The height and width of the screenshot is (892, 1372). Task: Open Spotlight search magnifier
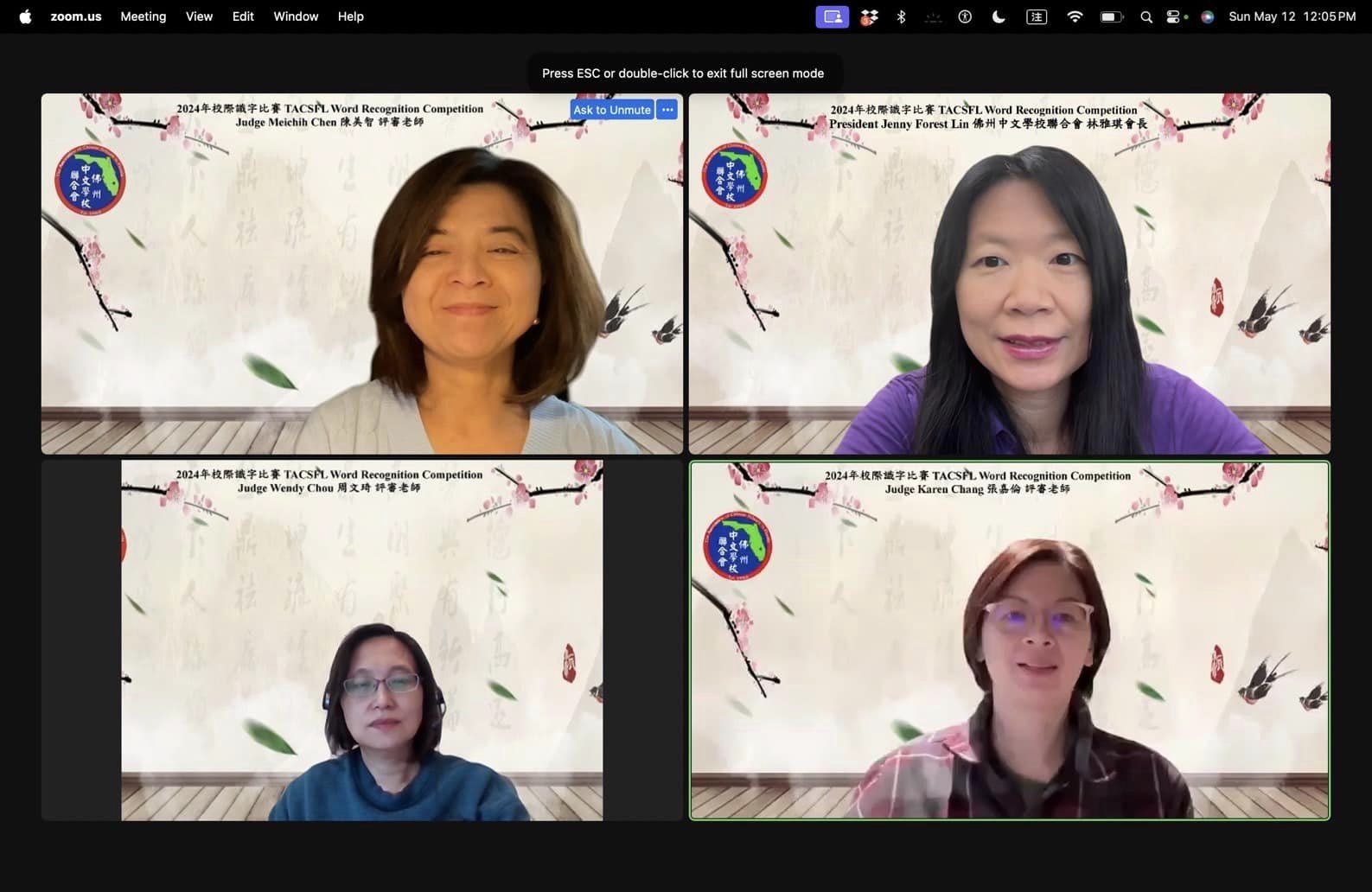(1146, 16)
